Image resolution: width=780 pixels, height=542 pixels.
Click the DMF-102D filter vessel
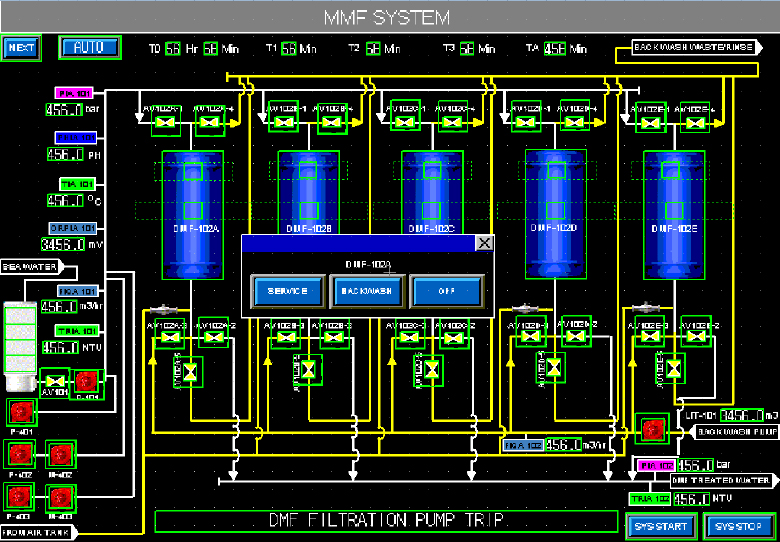[556, 213]
